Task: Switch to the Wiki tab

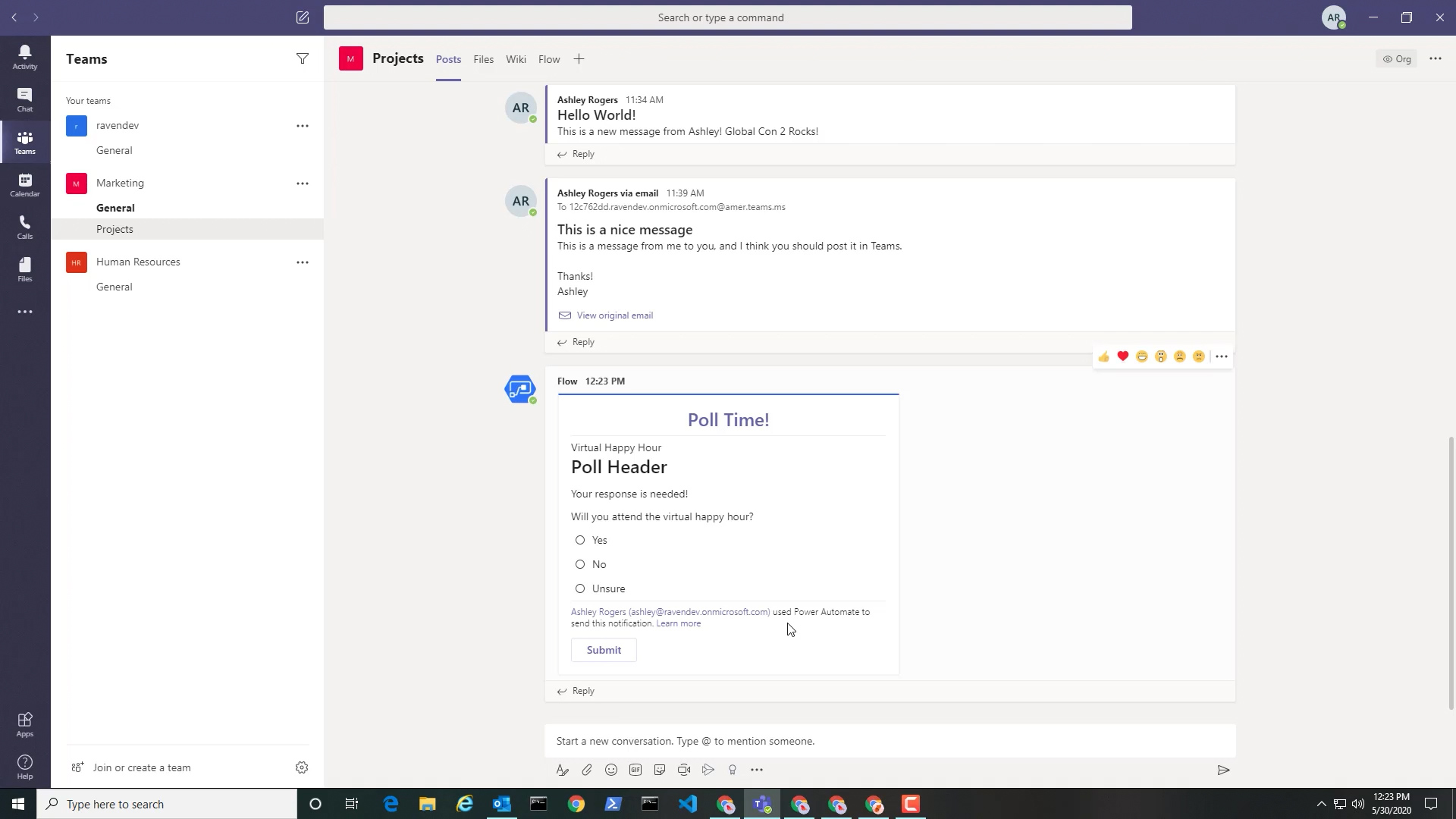Action: [x=516, y=59]
